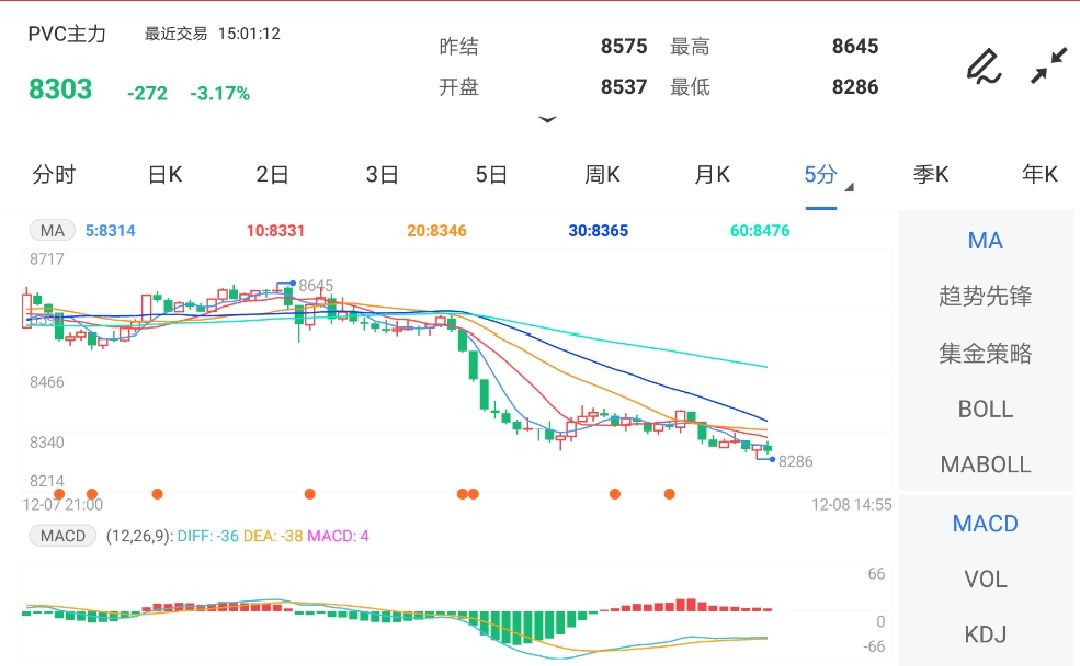
Task: Select MACD in the sub-indicator sidebar
Action: [985, 523]
